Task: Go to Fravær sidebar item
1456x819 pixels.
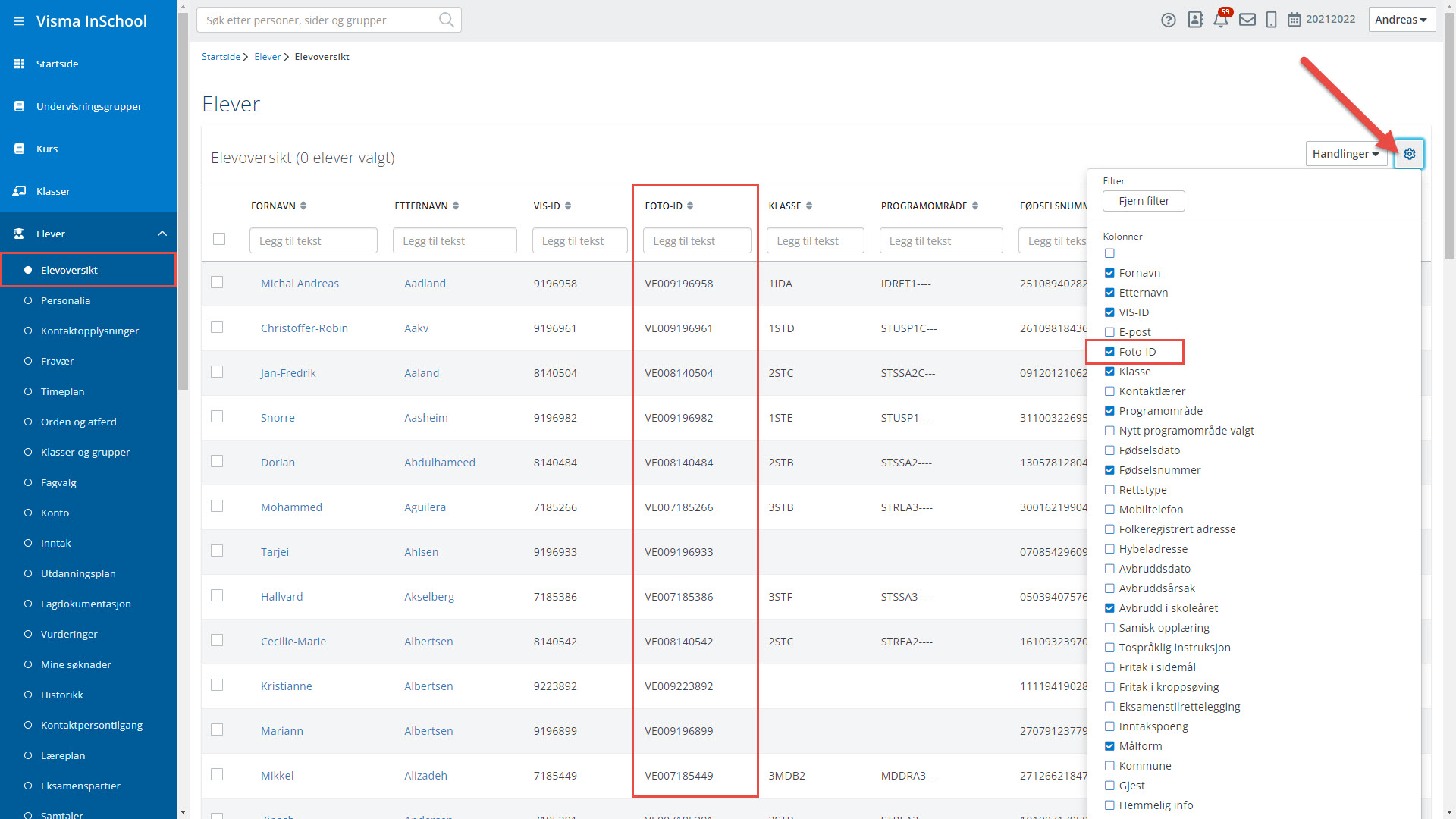Action: click(x=57, y=361)
